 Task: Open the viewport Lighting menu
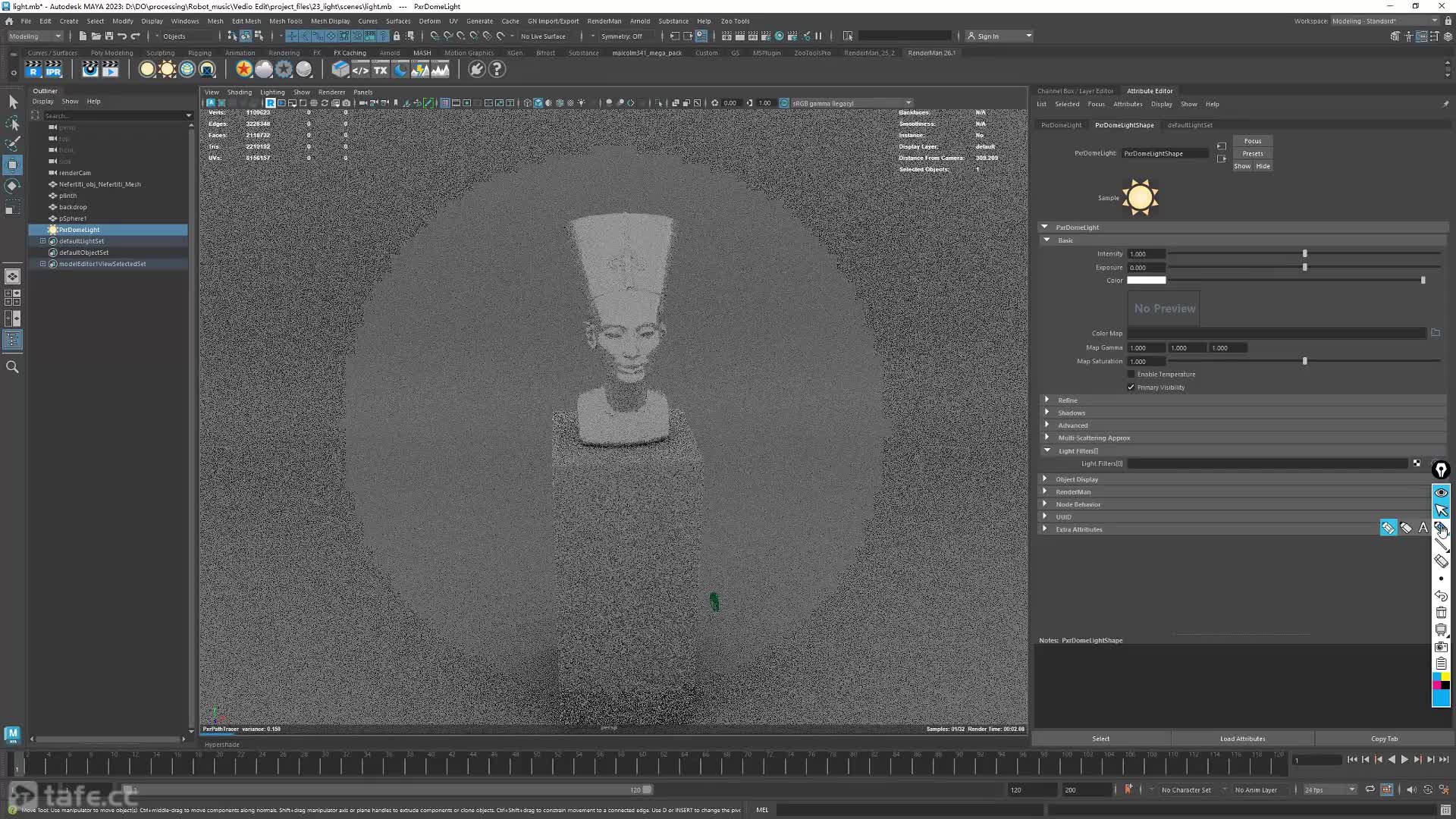(x=272, y=93)
